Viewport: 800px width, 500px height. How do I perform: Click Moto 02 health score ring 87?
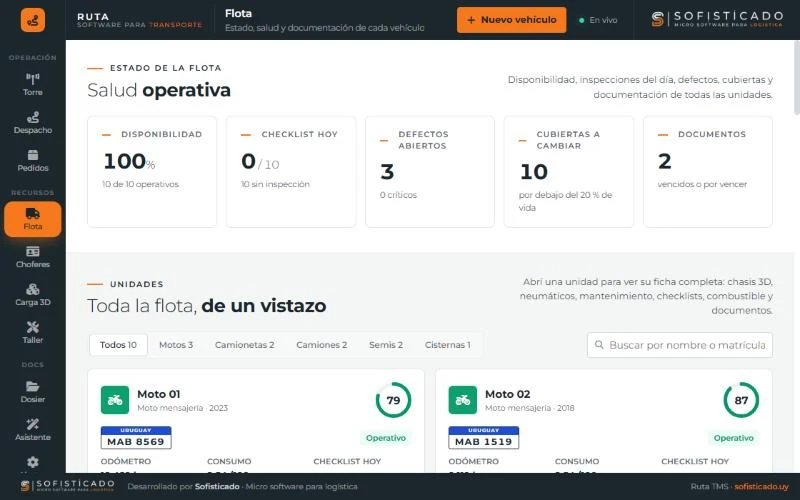(741, 400)
